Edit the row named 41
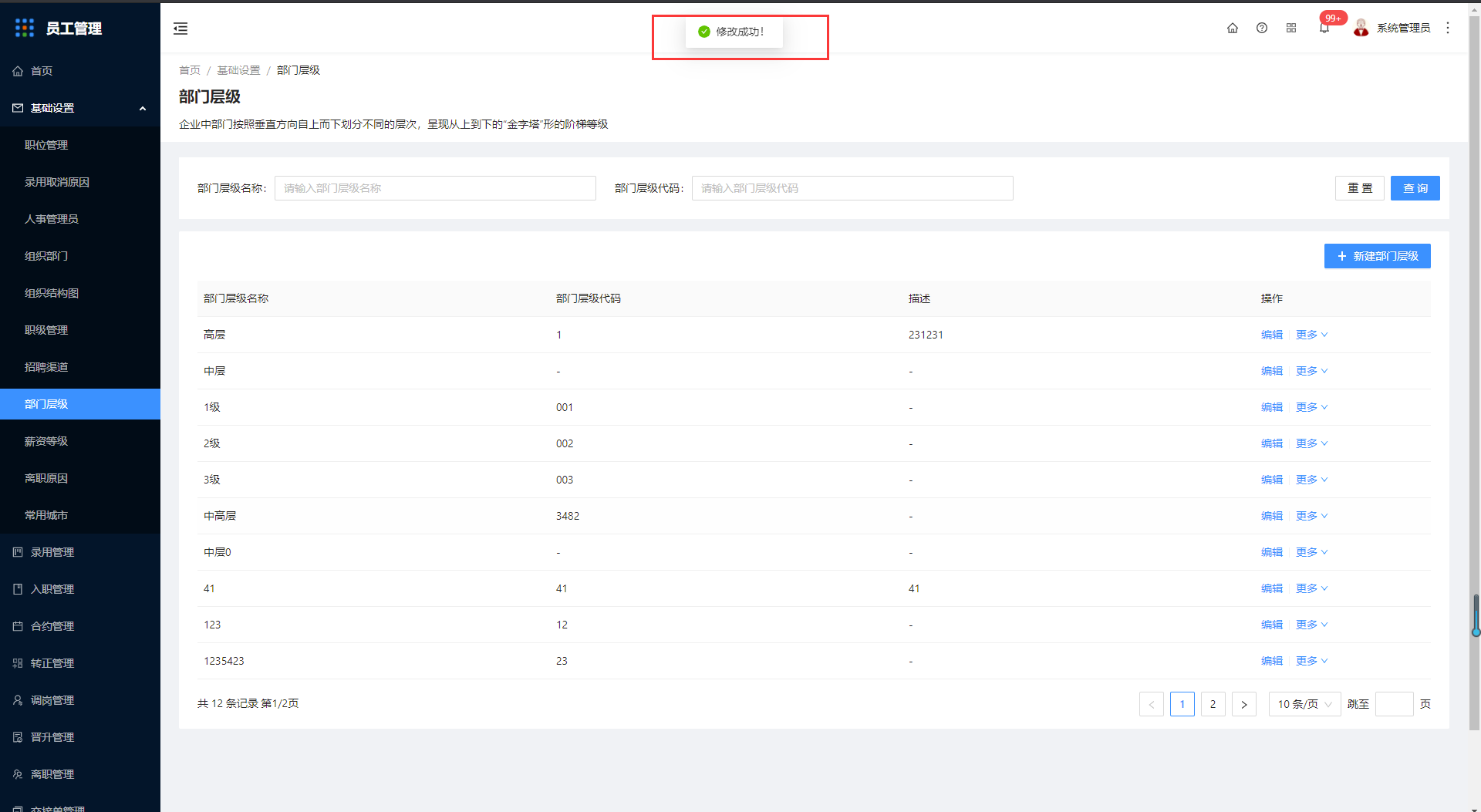The image size is (1481, 812). [x=1272, y=588]
